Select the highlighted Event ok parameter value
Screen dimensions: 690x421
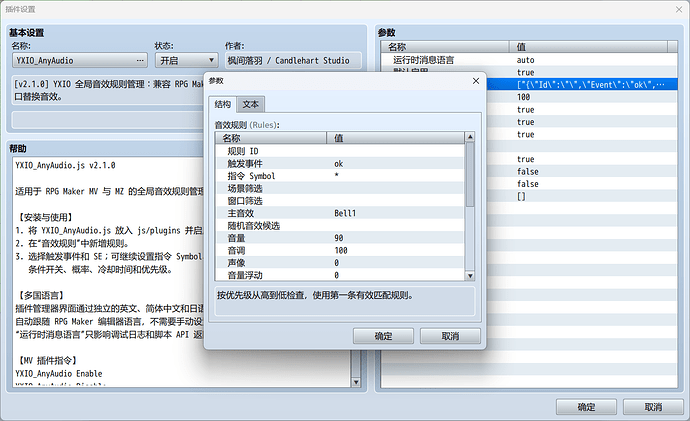pos(591,84)
